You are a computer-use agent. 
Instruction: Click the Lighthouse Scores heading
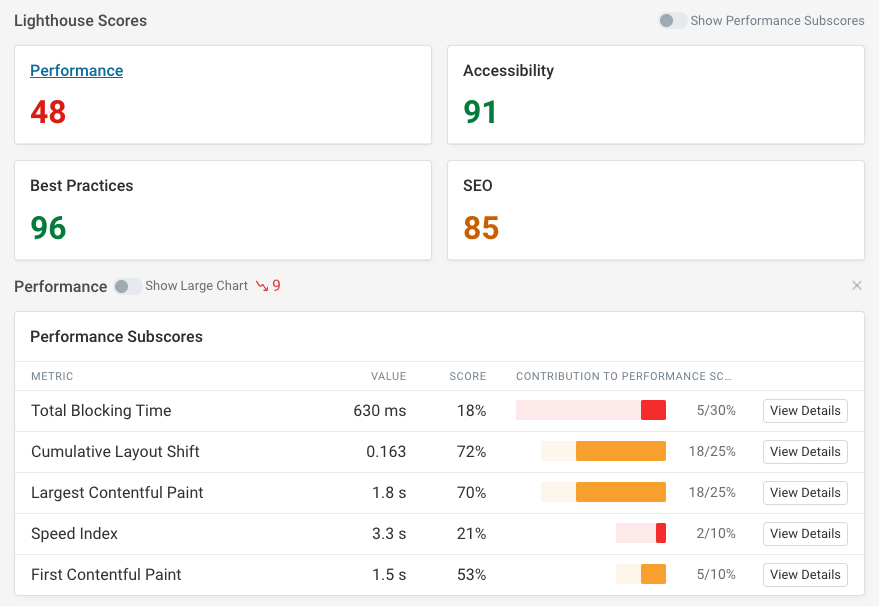tap(79, 20)
